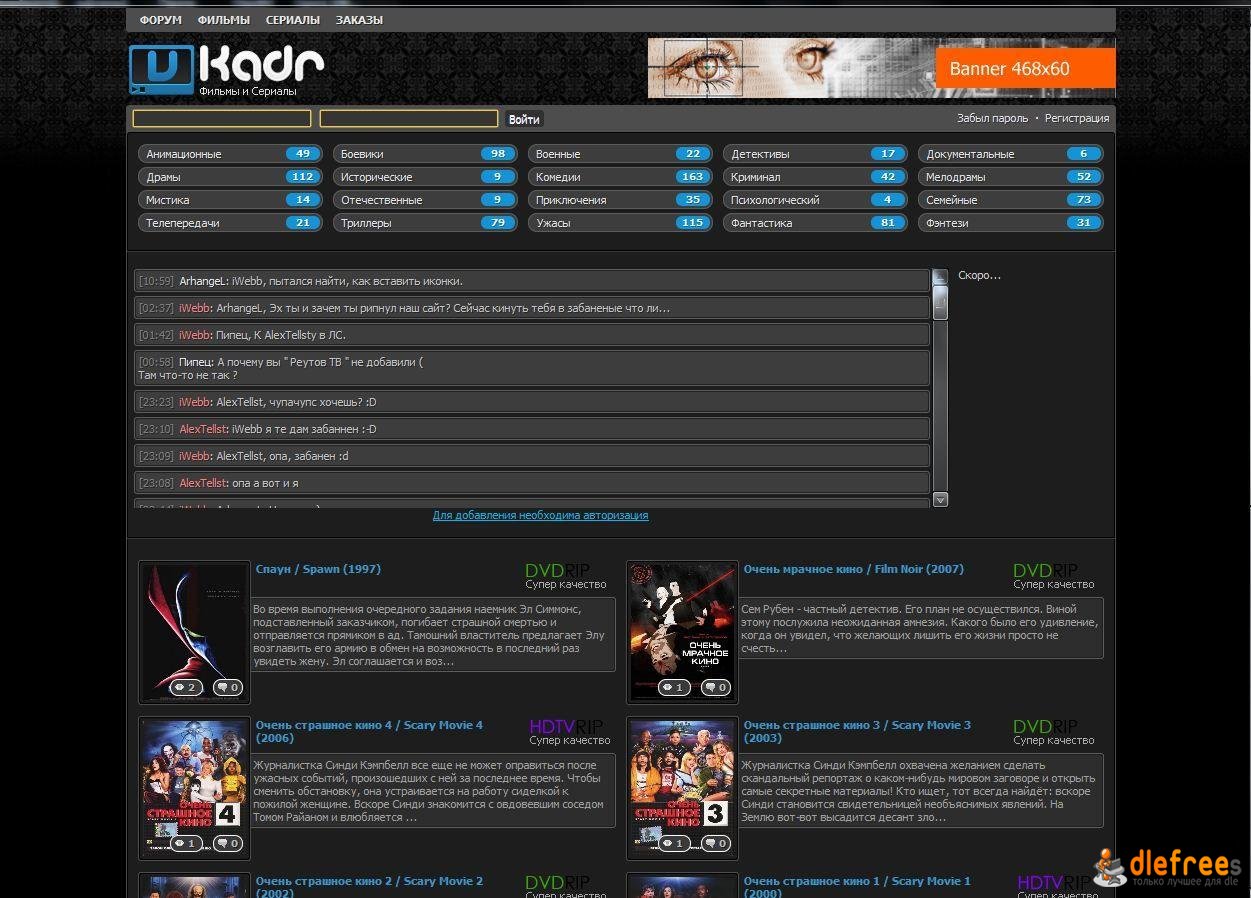1251x898 pixels.
Task: Select the Комедии category with 163 items
Action: (621, 177)
